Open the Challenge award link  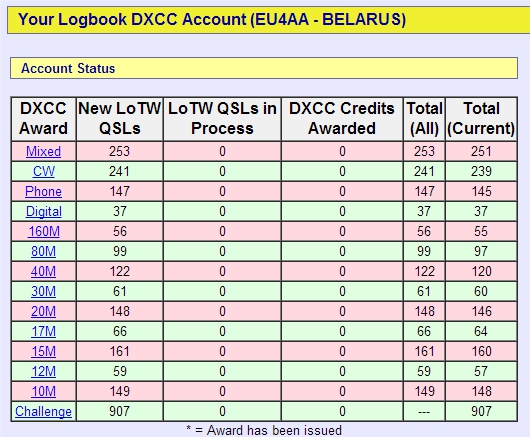coord(43,411)
